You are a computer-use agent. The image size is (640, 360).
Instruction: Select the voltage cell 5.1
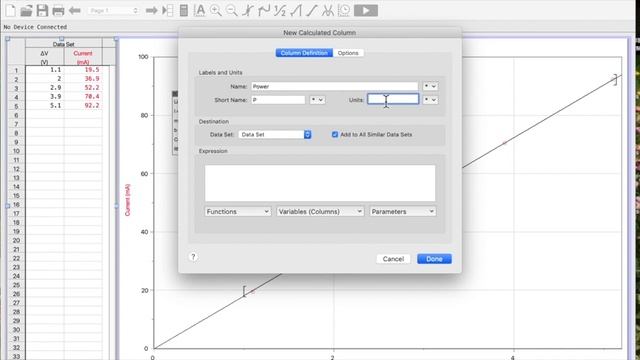pos(44,106)
